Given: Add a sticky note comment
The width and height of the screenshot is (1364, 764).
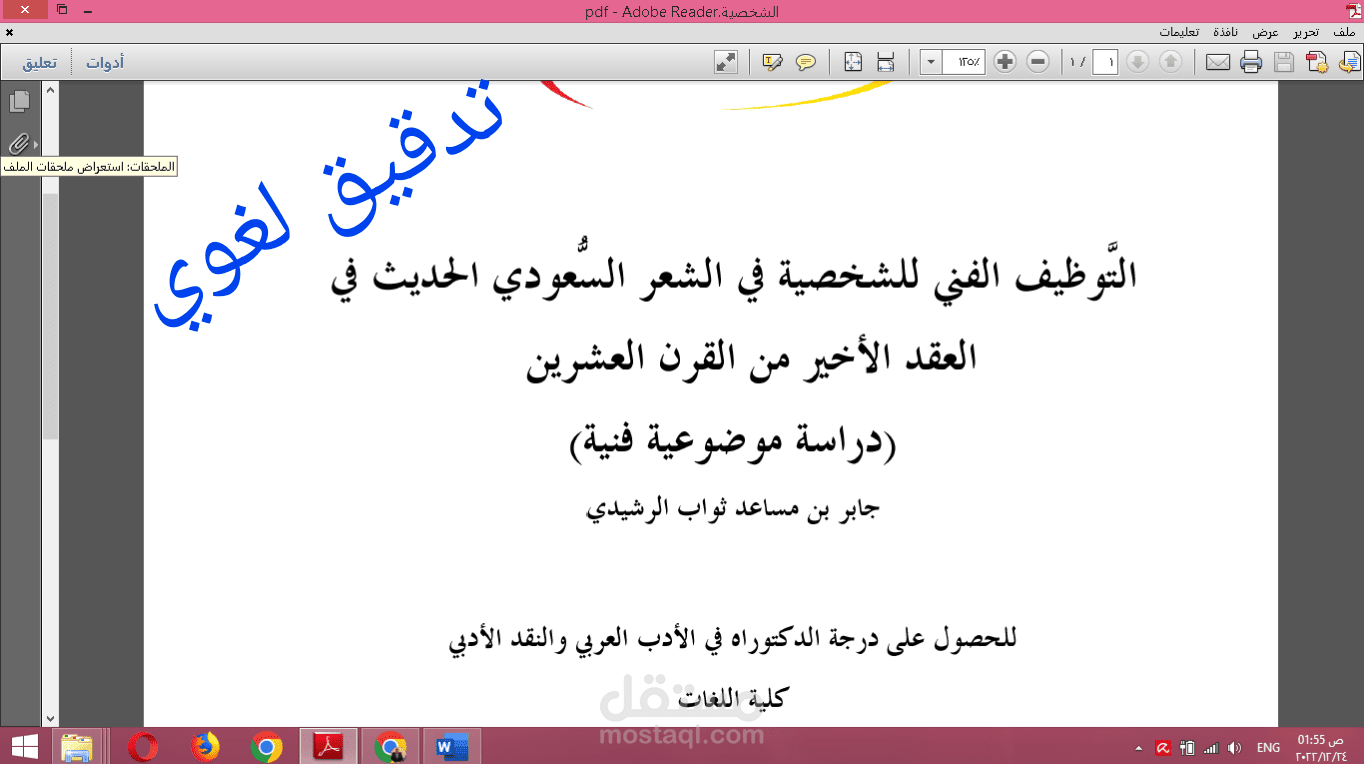Looking at the screenshot, I should pyautogui.click(x=805, y=62).
